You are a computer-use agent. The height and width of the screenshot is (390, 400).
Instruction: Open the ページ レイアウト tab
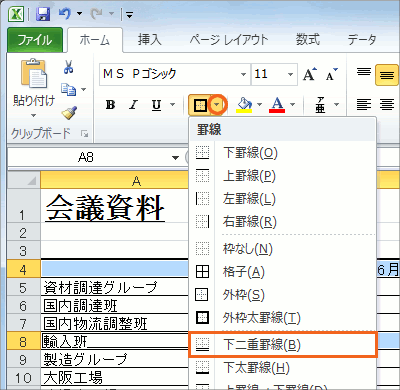tap(229, 40)
